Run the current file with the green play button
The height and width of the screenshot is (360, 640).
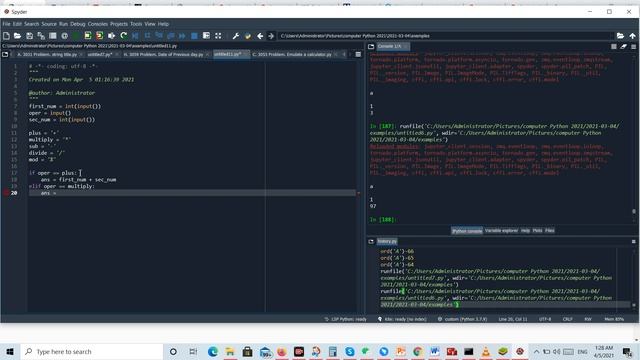[76, 36]
